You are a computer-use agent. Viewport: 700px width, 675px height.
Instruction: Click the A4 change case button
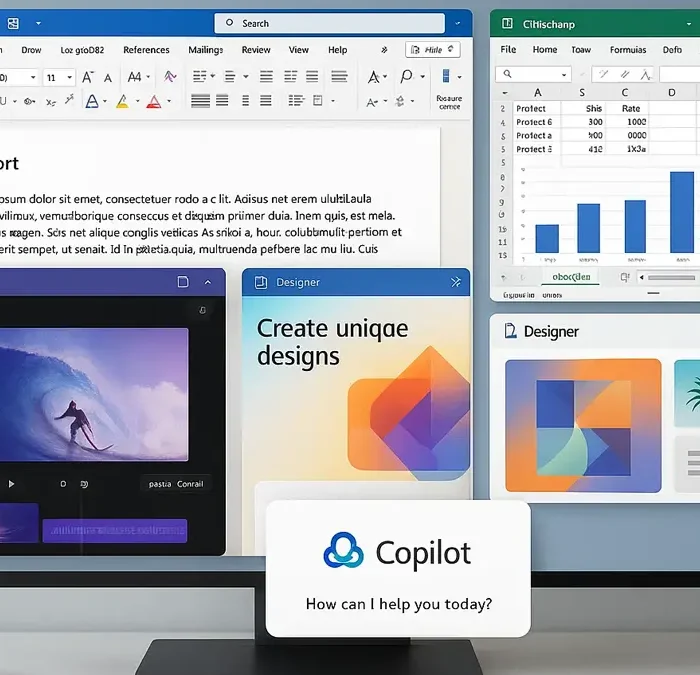pos(134,77)
